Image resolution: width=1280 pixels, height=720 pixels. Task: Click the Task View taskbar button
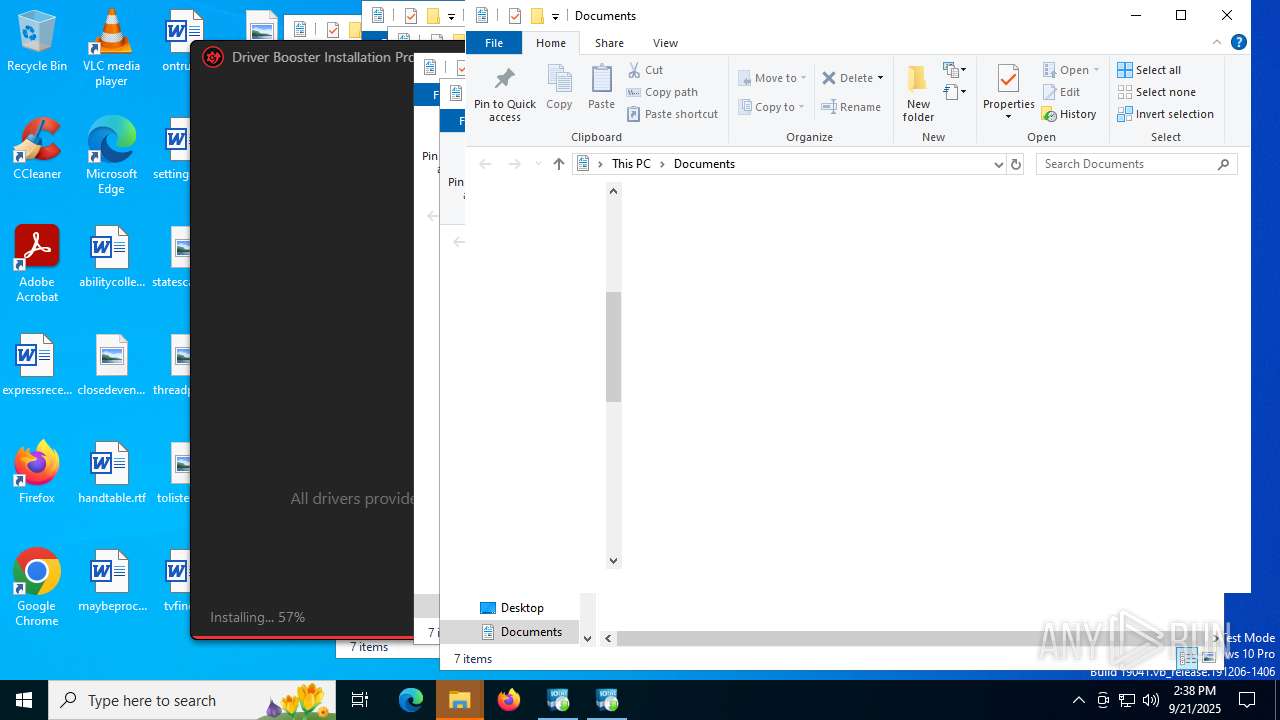tap(361, 700)
